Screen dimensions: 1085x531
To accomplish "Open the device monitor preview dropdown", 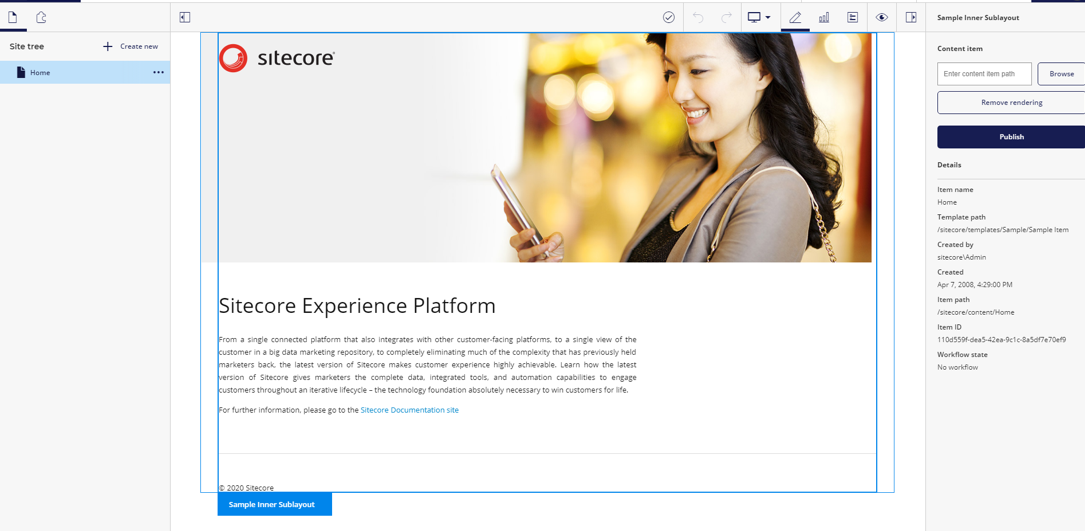I will coord(759,17).
